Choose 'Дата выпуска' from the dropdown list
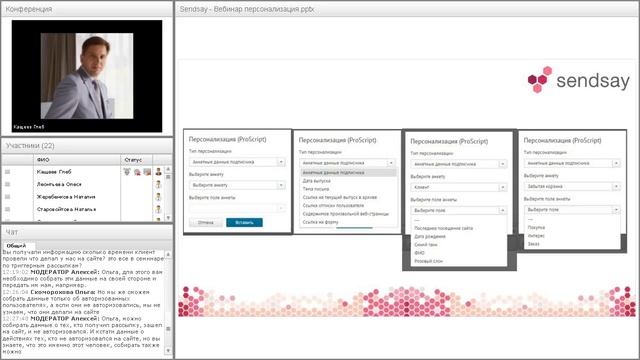The image size is (640, 360). coord(317,181)
